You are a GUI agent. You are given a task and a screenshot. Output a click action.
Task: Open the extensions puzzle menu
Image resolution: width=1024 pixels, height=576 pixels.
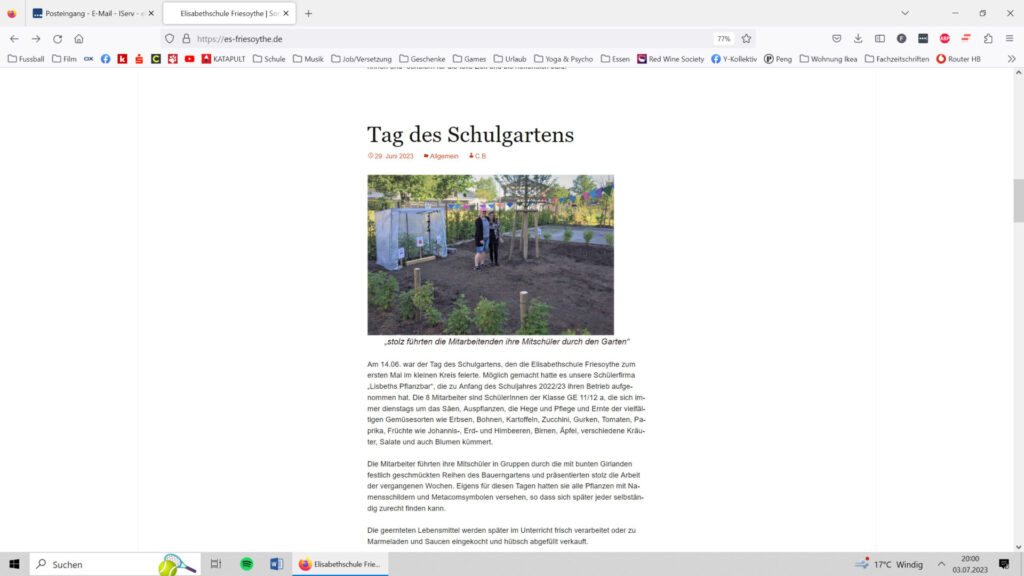tap(988, 39)
